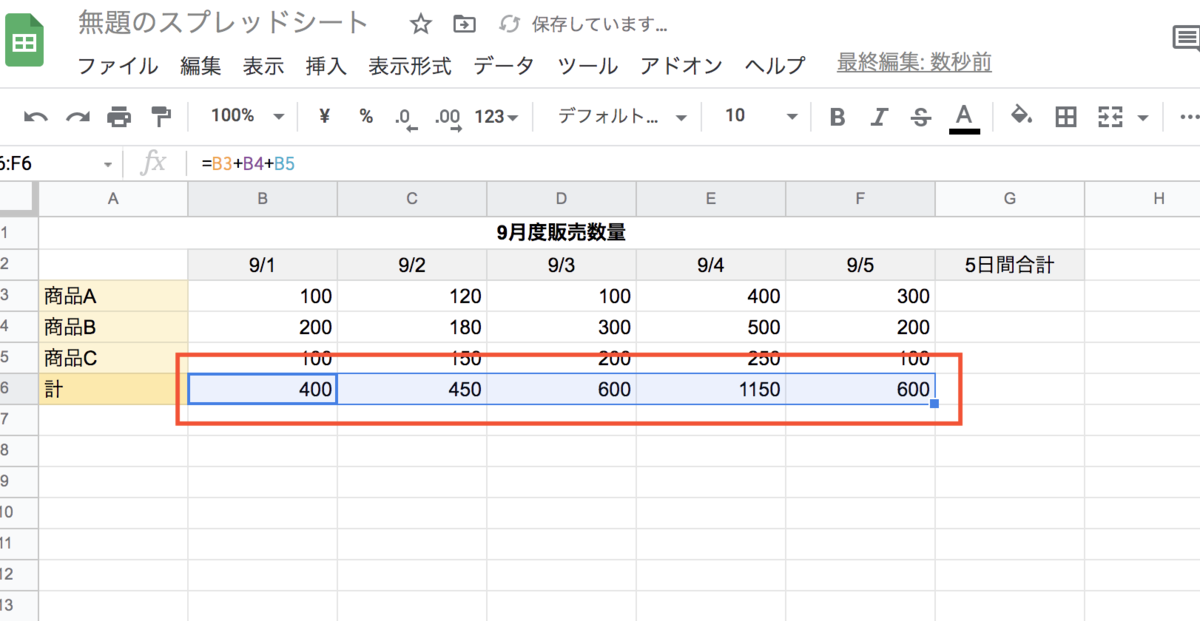Select the Paint format tool
The image size is (1200, 621).
tap(160, 116)
